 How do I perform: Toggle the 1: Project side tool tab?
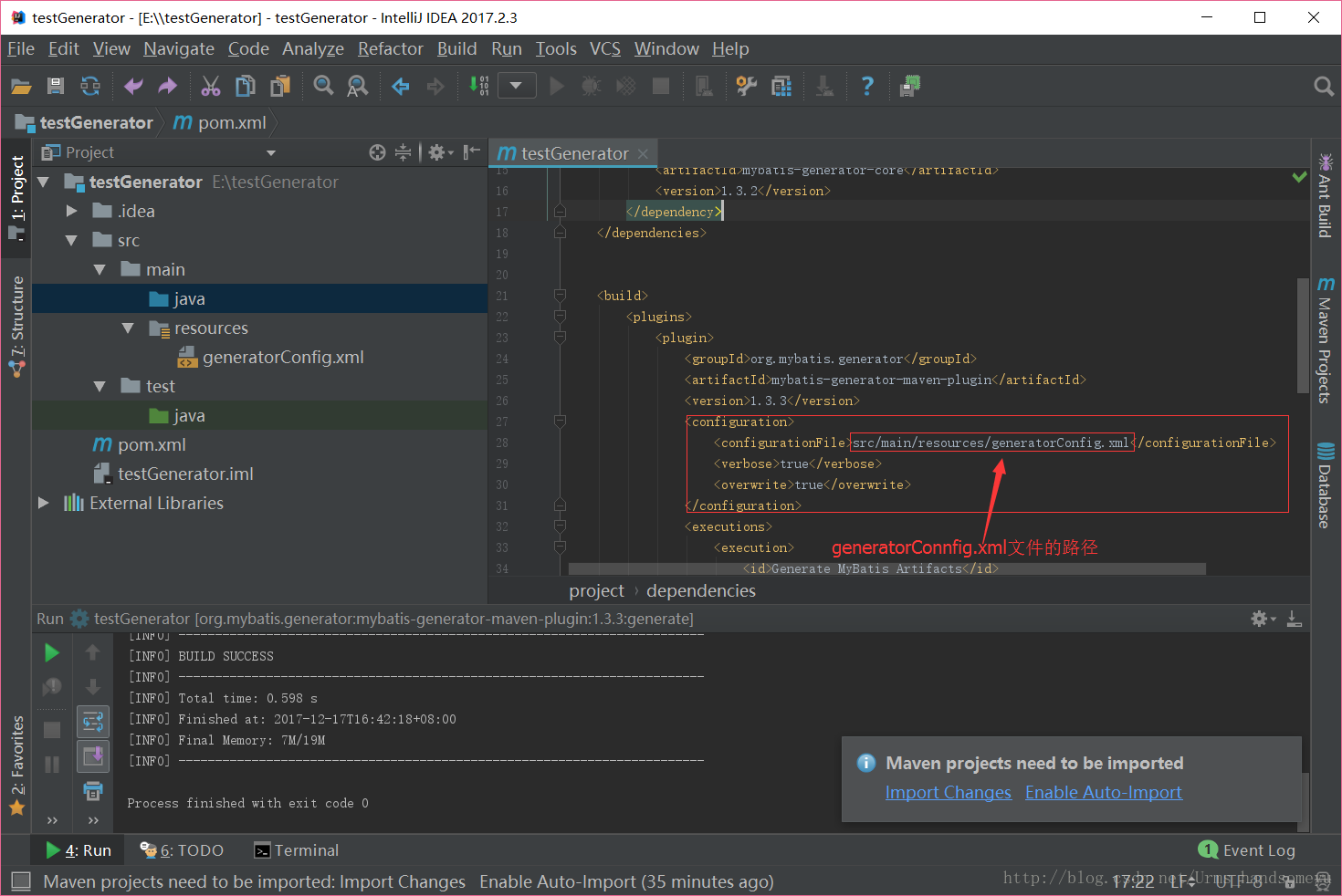[x=16, y=197]
